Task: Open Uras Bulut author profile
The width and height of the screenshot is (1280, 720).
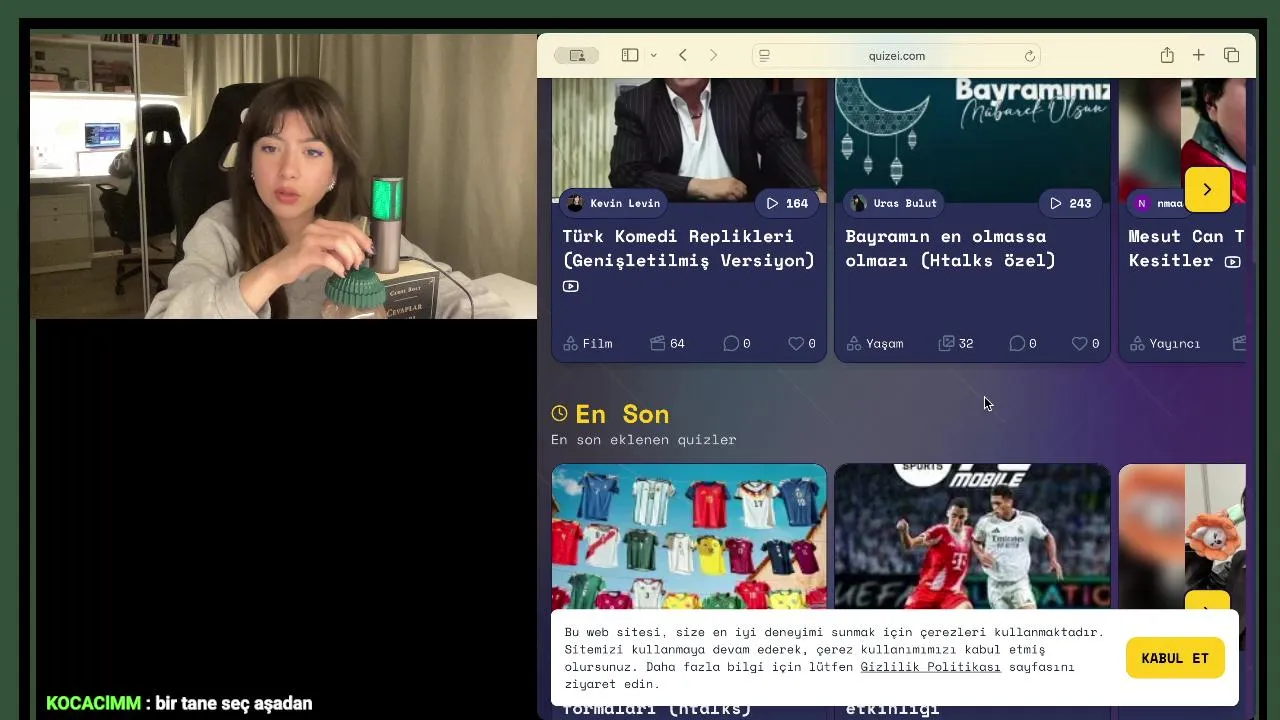Action: pos(893,203)
